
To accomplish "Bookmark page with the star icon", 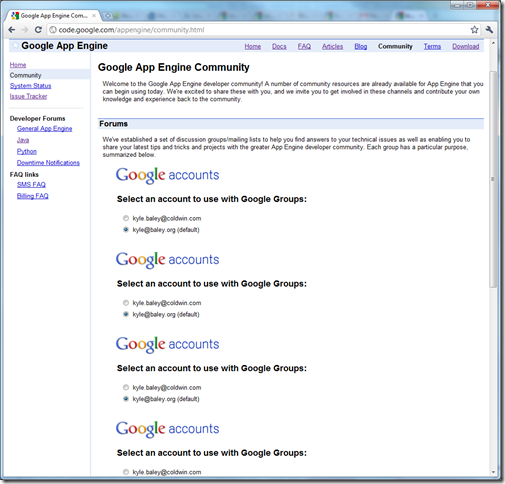I will tap(474, 30).
